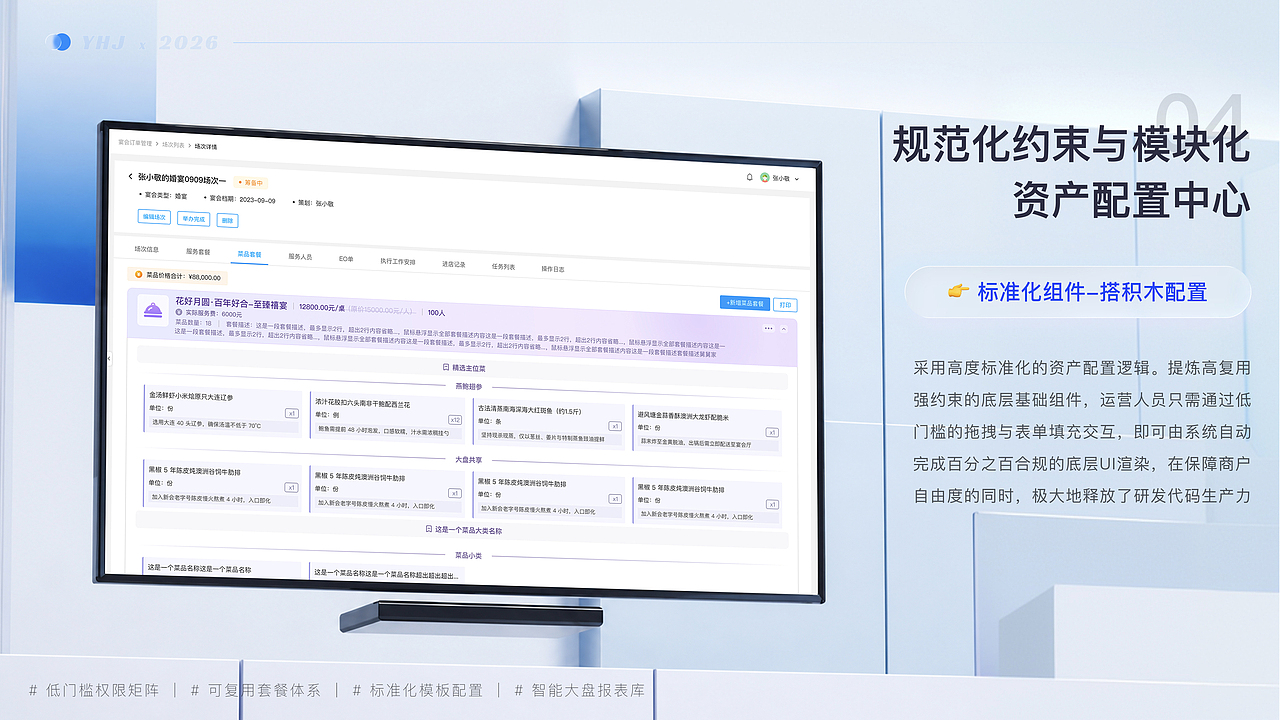Click the # 可复用套餐体系 tag text
The image size is (1280, 720).
(255, 690)
